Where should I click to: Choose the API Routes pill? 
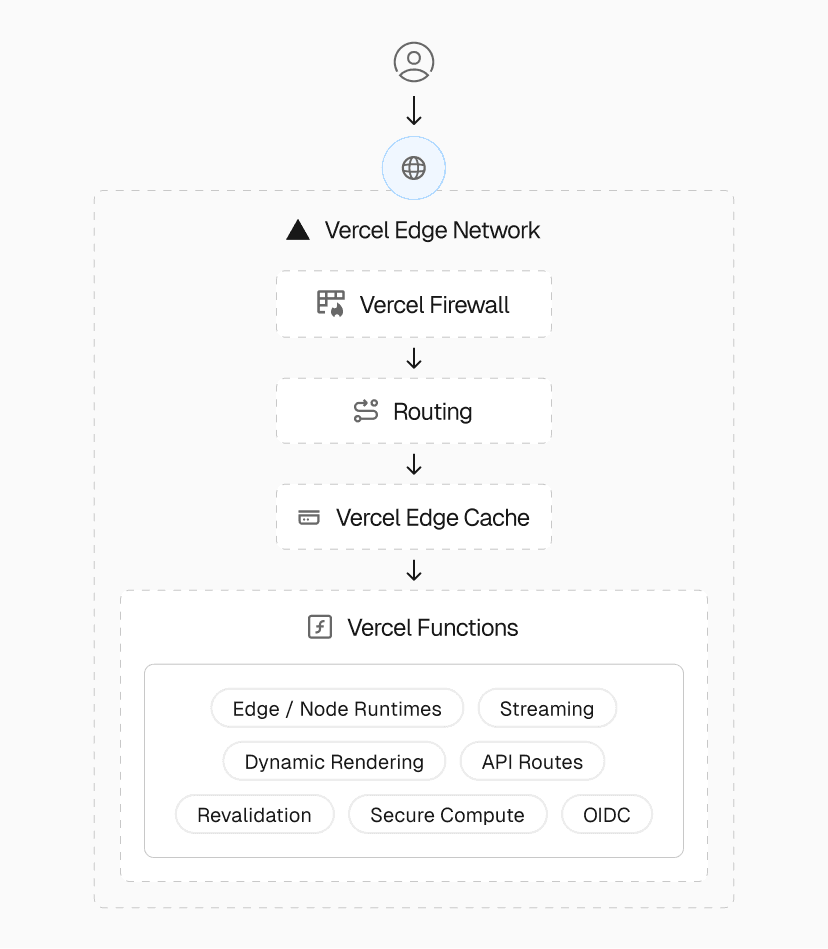[x=532, y=762]
